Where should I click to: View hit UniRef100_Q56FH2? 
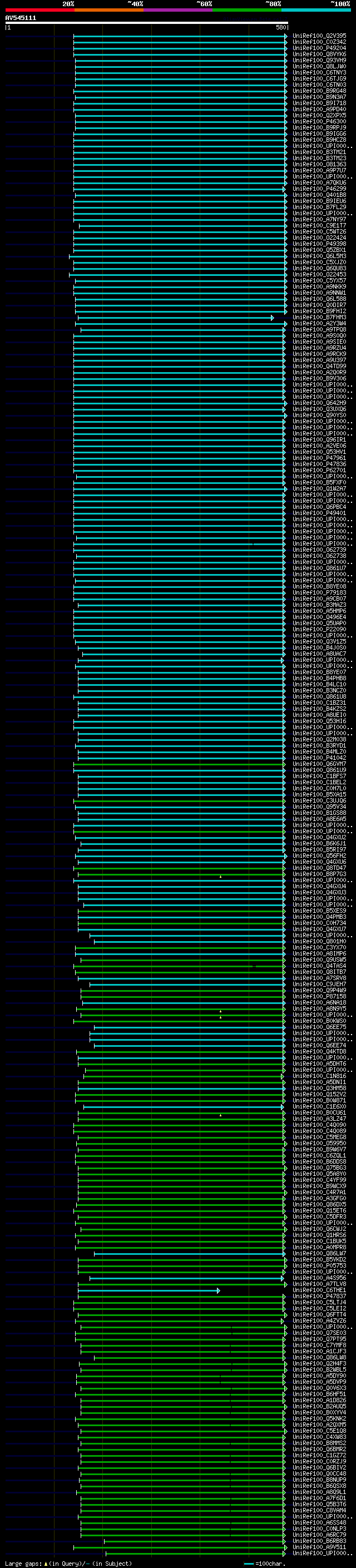pos(319,856)
